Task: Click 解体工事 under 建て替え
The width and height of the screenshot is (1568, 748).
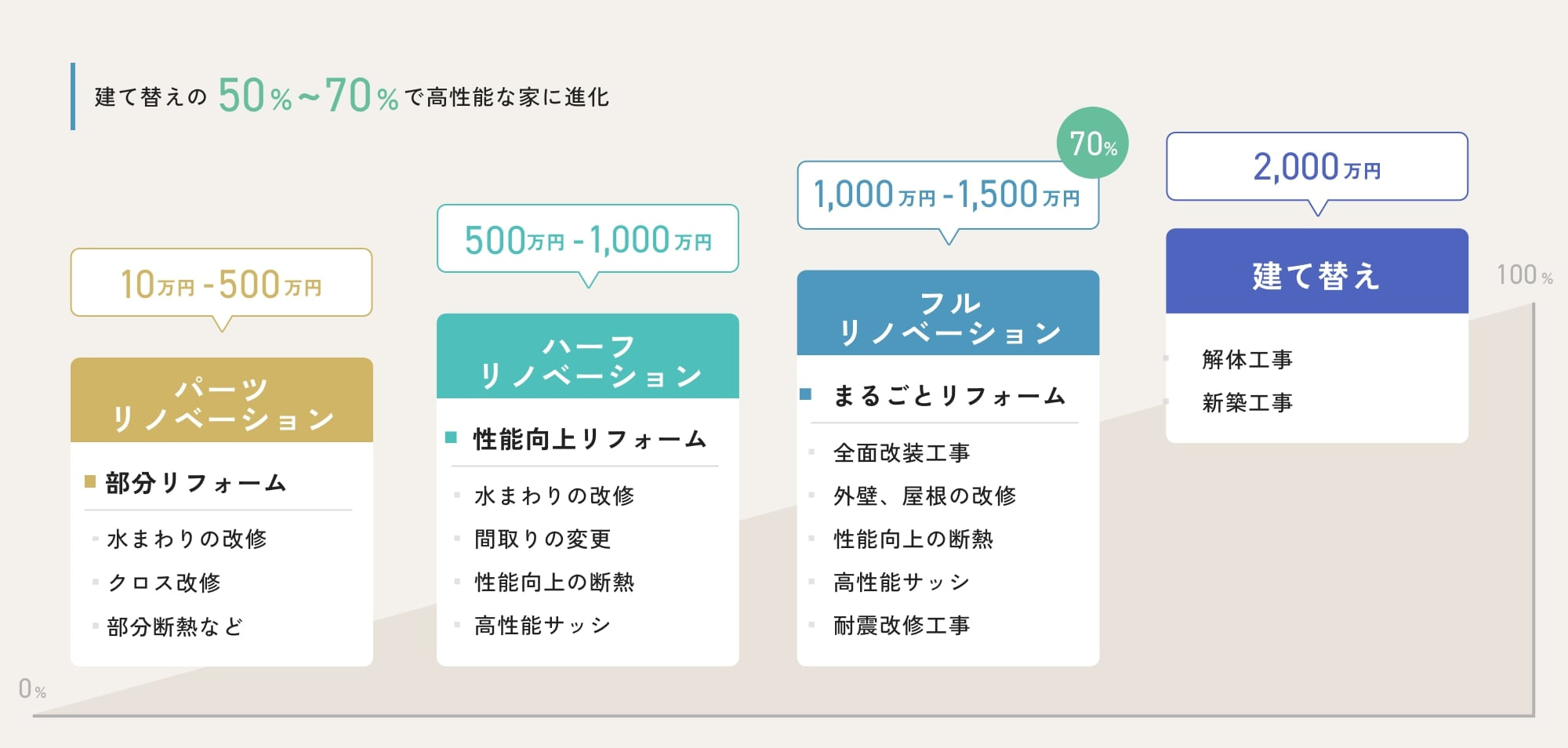Action: tap(1247, 359)
